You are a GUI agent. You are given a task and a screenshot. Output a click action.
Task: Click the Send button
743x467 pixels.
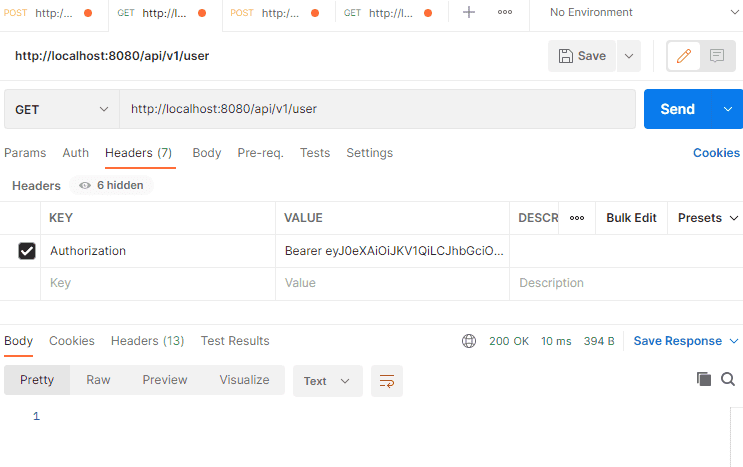pyautogui.click(x=678, y=109)
